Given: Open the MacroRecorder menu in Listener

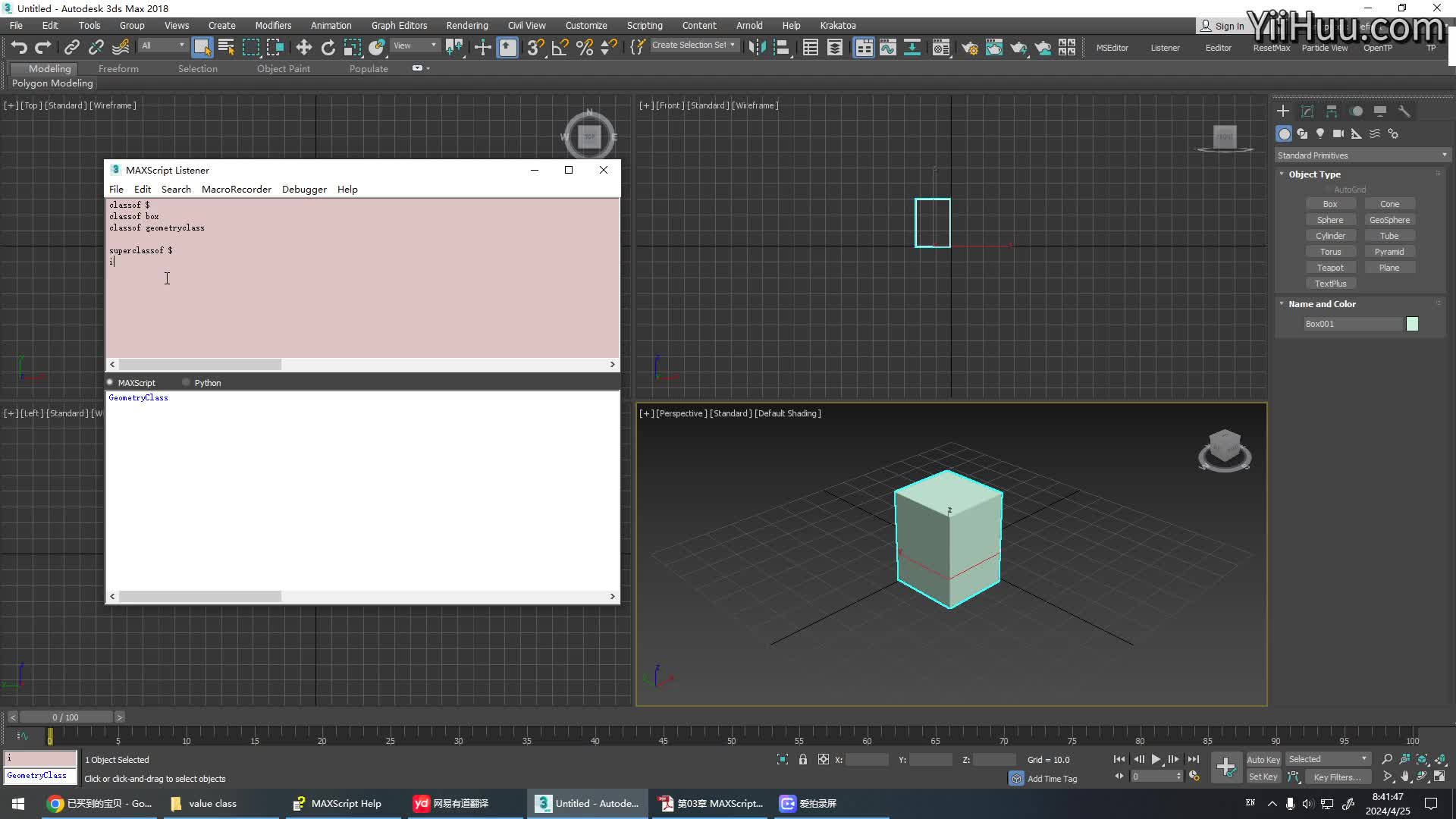Looking at the screenshot, I should coord(237,190).
